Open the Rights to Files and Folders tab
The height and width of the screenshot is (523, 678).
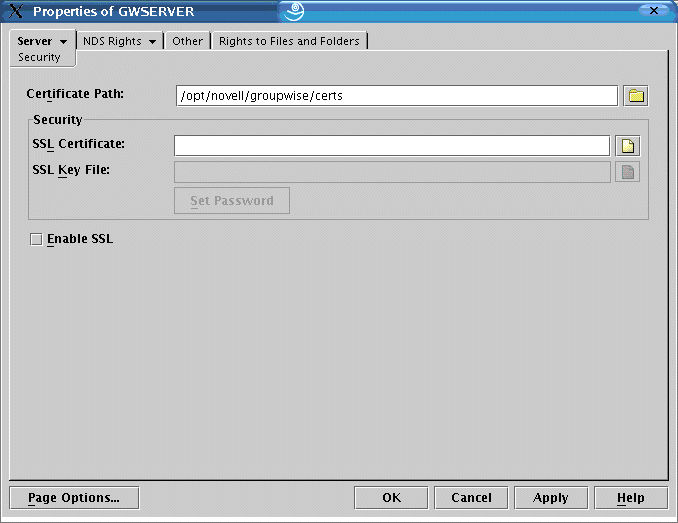pos(290,41)
